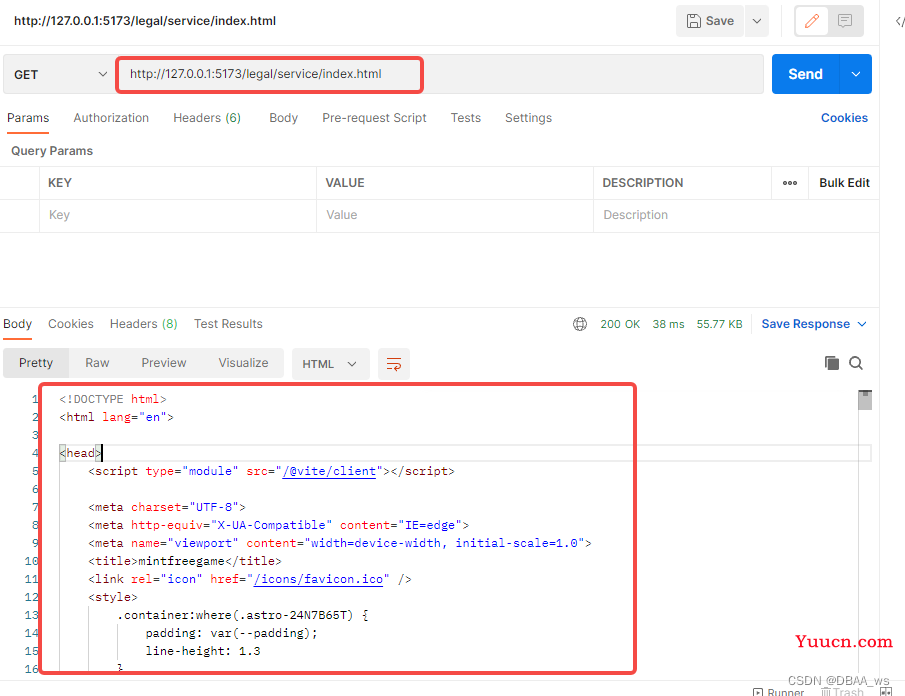
Task: Select the pencil edit icon
Action: coord(811,21)
